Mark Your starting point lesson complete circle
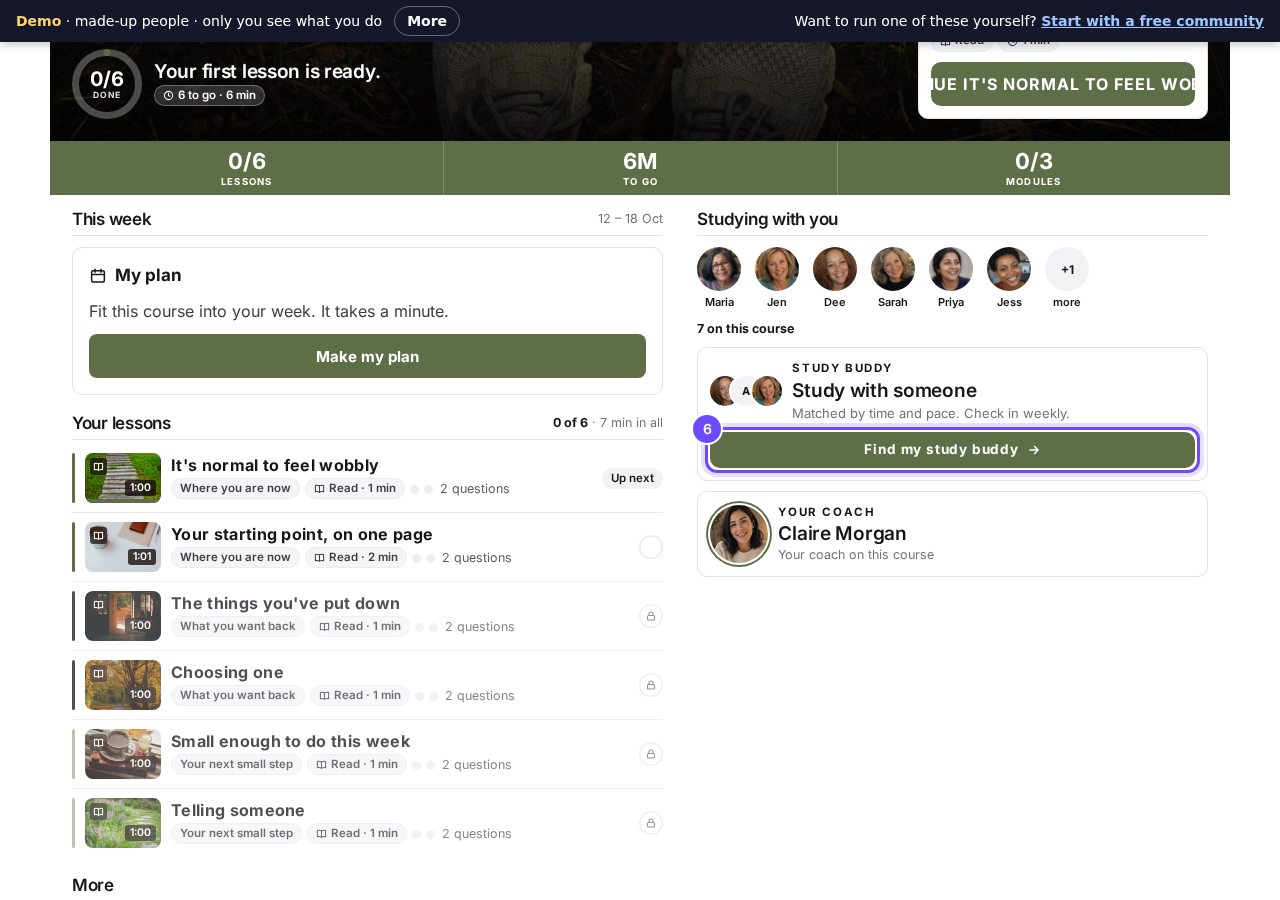Screen dimensions: 1280x900 click(651, 547)
